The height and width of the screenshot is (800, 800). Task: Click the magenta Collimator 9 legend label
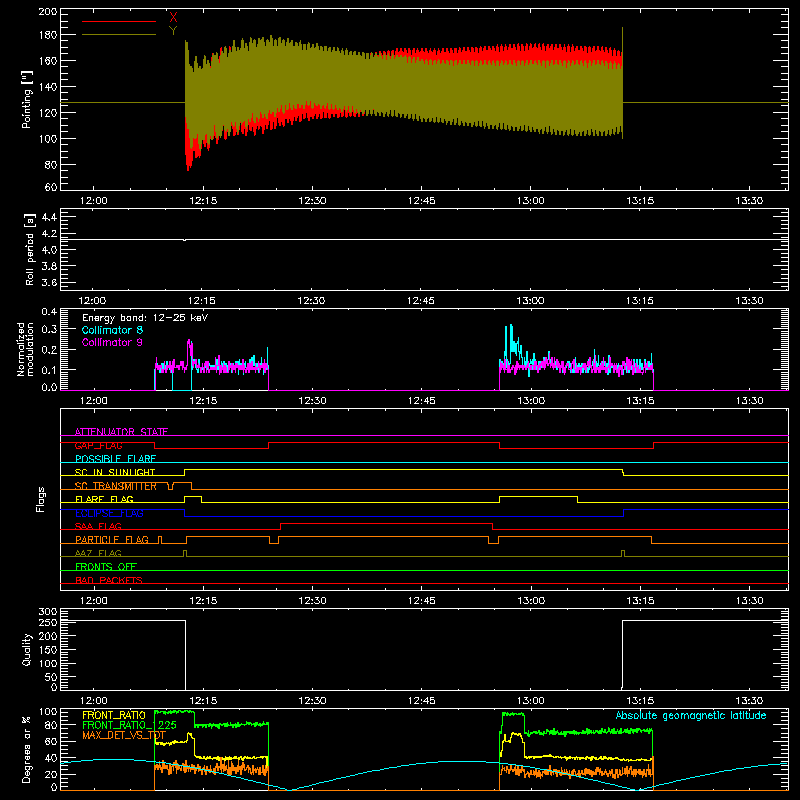pyautogui.click(x=112, y=342)
